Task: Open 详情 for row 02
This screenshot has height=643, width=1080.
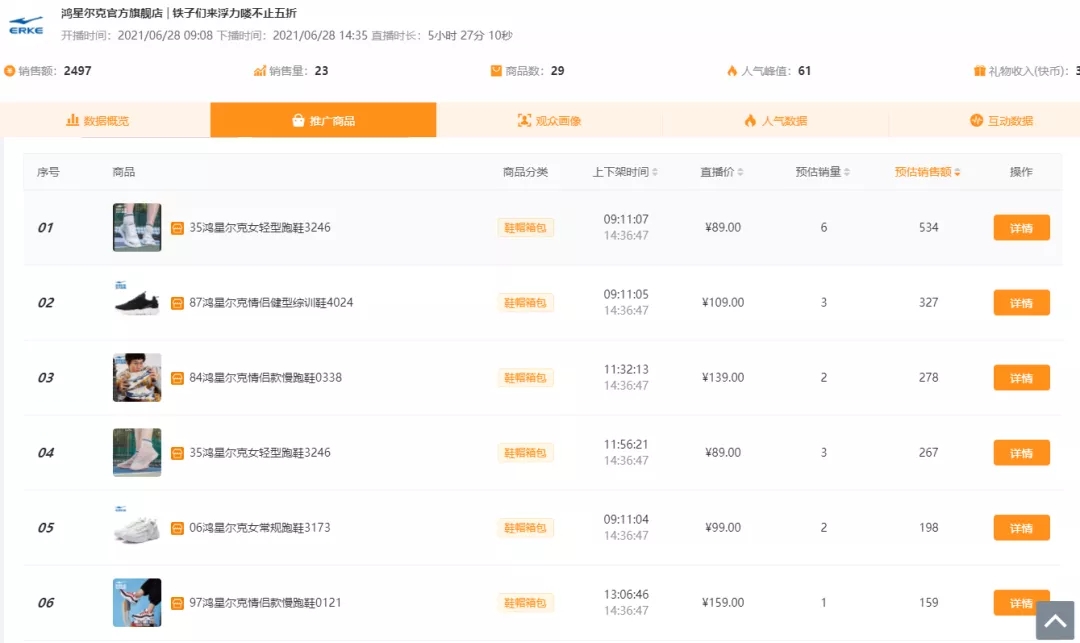Action: 1021,303
